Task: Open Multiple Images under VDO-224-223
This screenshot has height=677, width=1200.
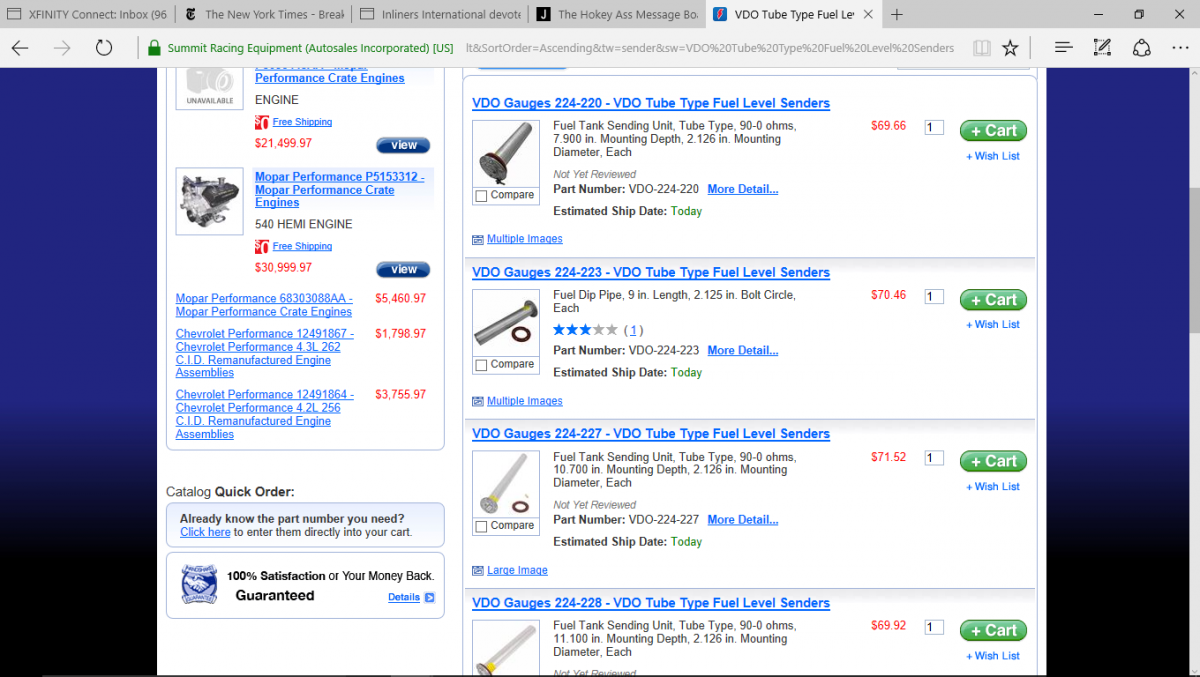Action: coord(524,401)
